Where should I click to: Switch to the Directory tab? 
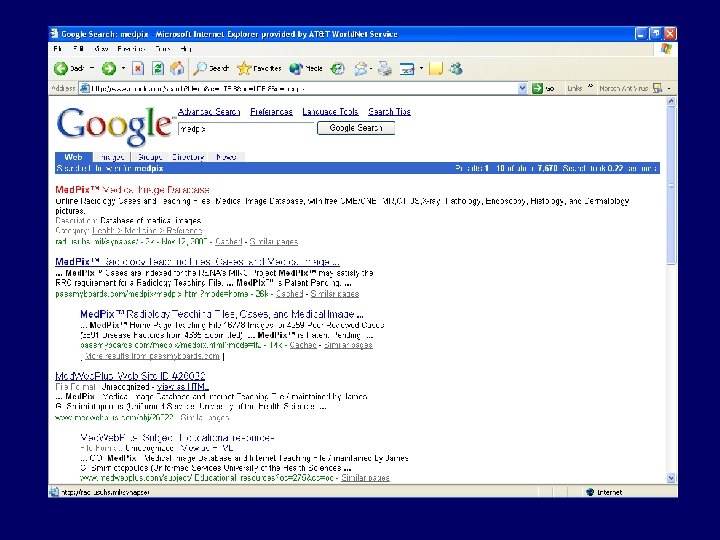pos(188,157)
